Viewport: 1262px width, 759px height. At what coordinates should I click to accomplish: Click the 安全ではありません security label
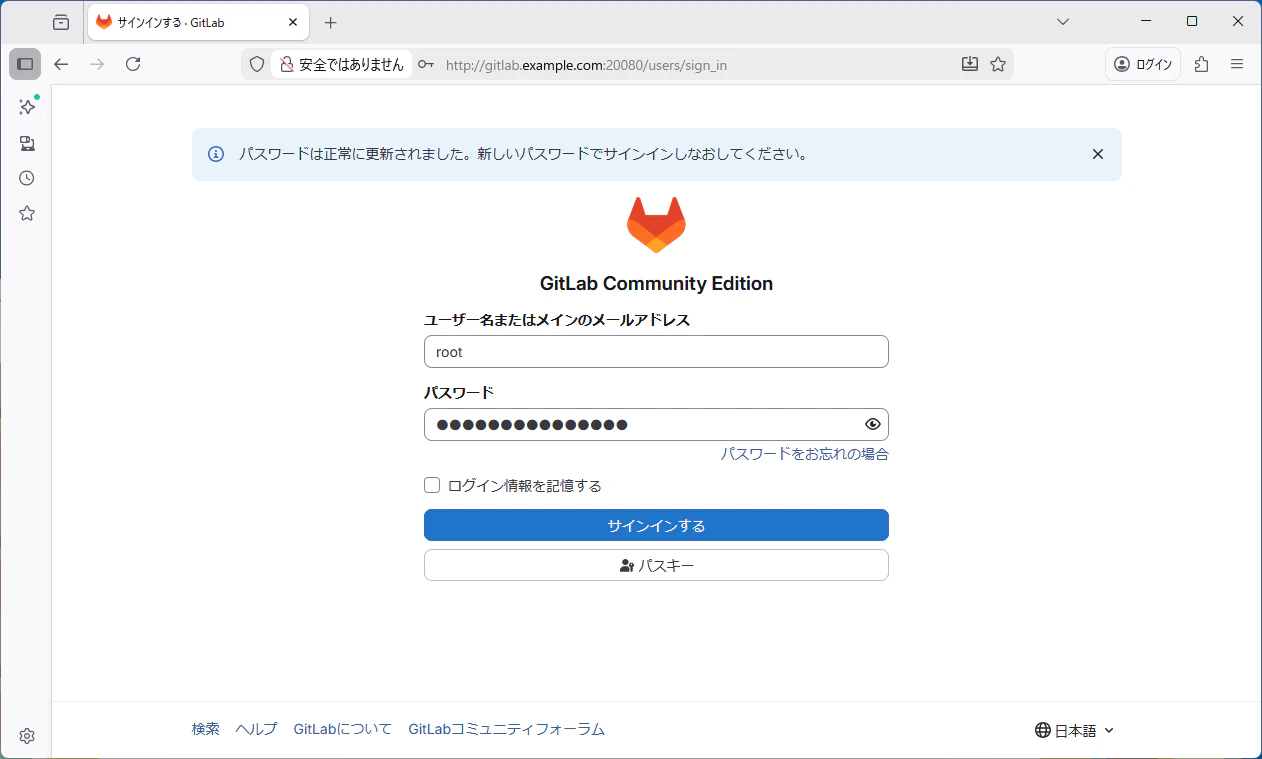point(351,64)
